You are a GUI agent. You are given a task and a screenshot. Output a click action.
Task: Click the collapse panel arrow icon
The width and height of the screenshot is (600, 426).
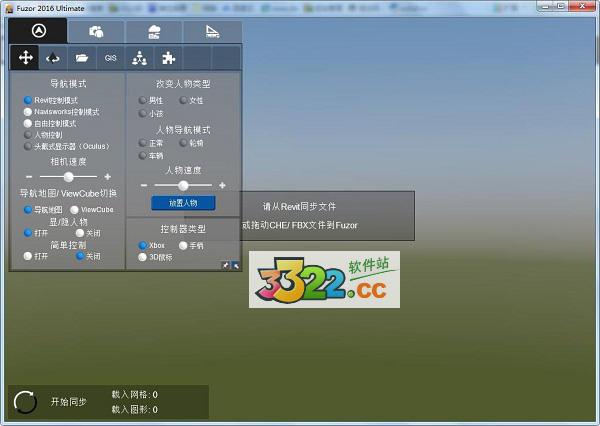235,265
